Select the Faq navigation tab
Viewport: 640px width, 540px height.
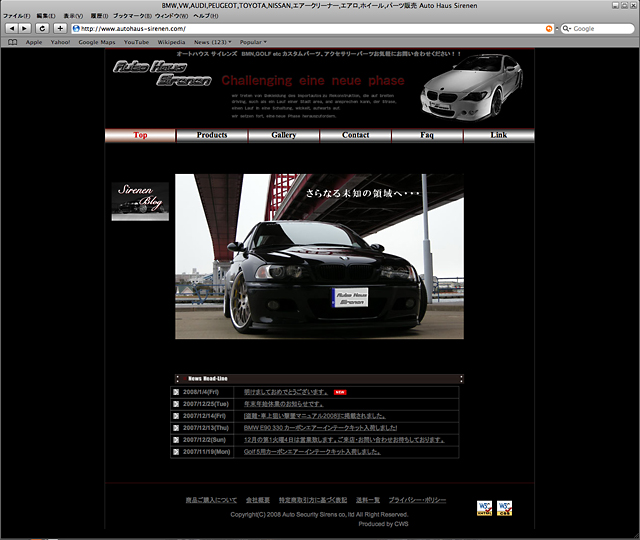click(x=427, y=135)
